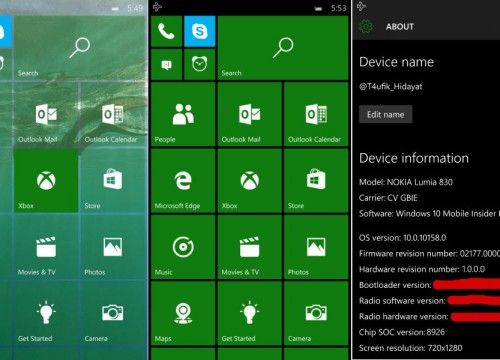Select Model: NOKIA Lumia 830 line

[406, 182]
